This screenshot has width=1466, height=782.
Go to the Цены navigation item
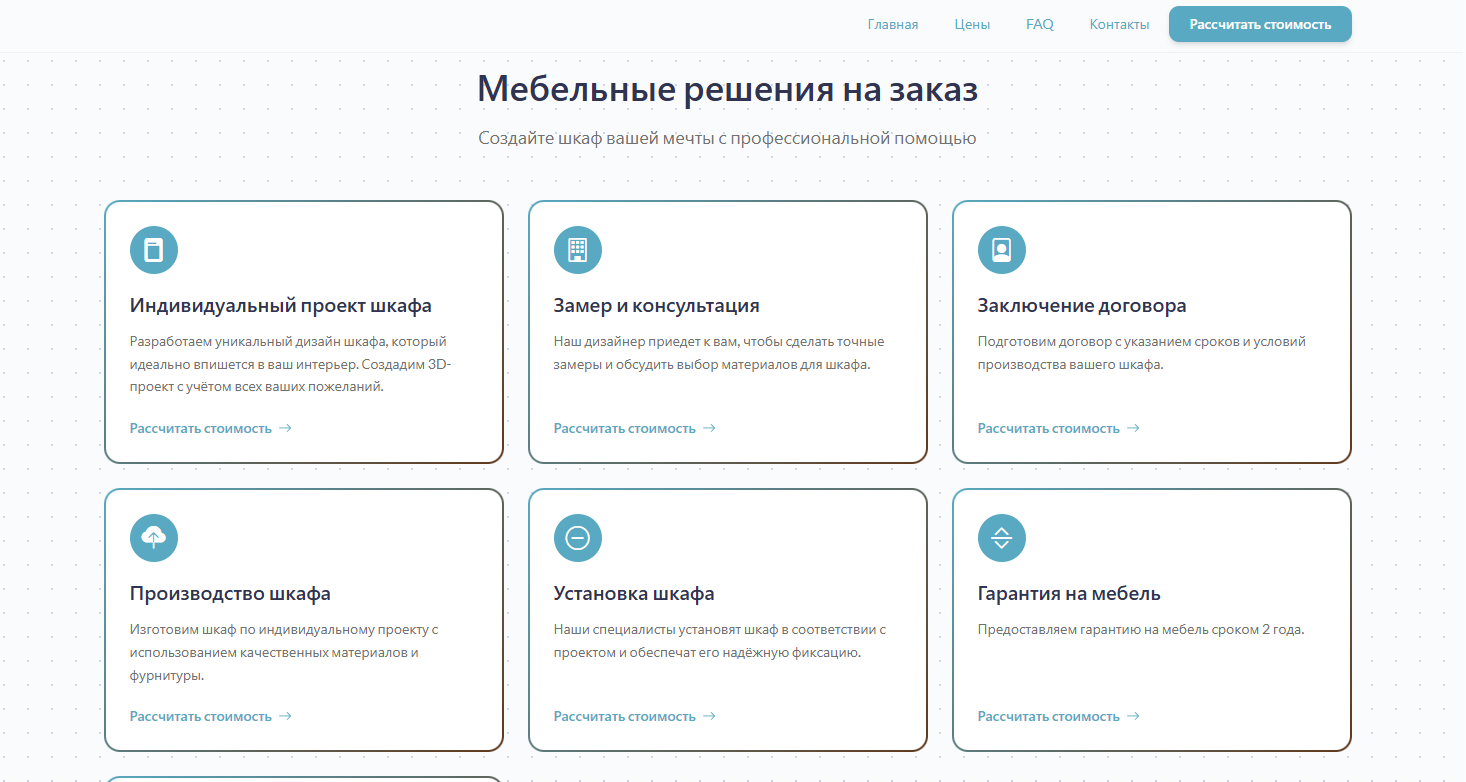tap(972, 25)
